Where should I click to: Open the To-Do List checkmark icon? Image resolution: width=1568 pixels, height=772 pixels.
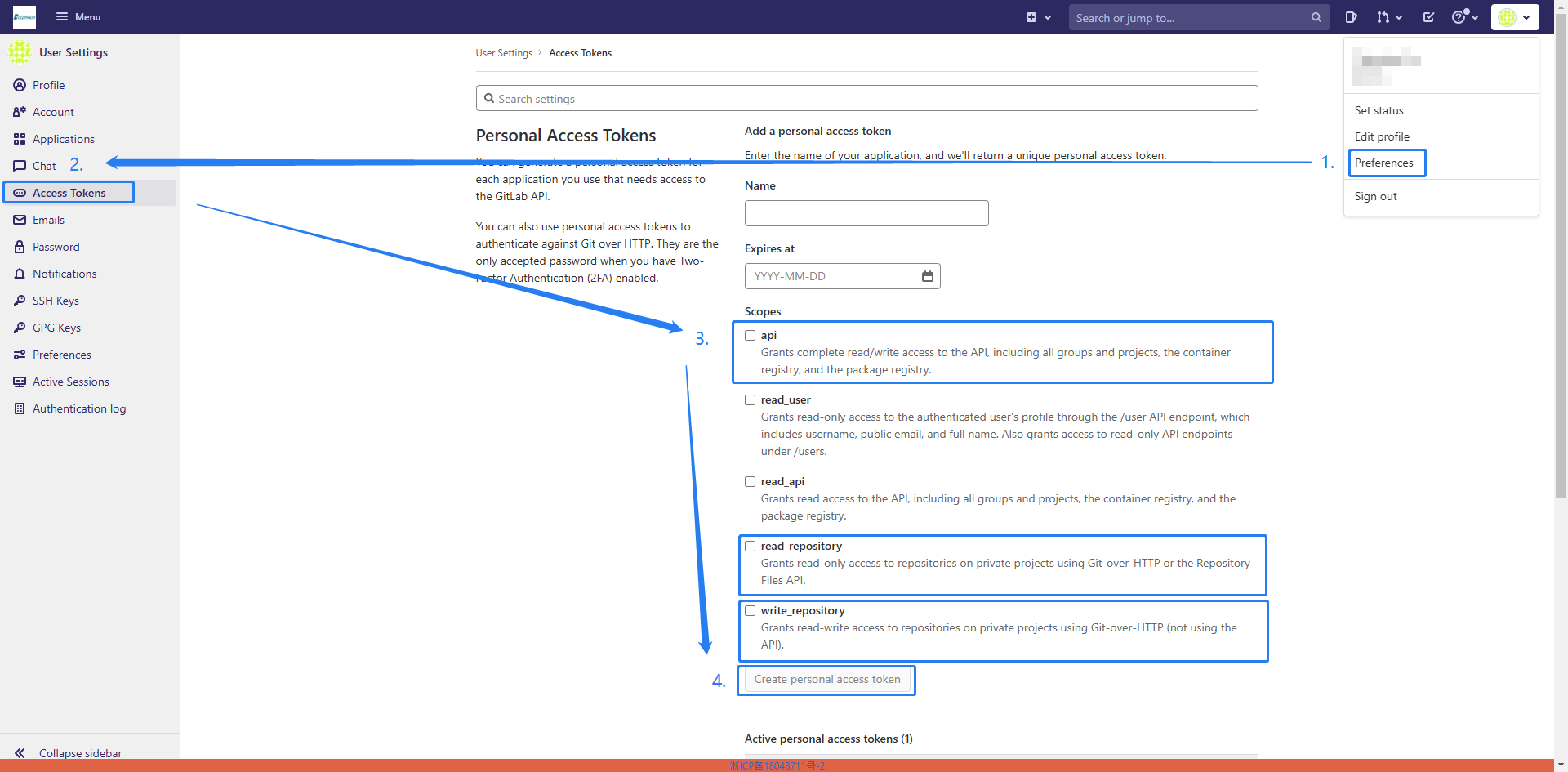click(x=1428, y=17)
